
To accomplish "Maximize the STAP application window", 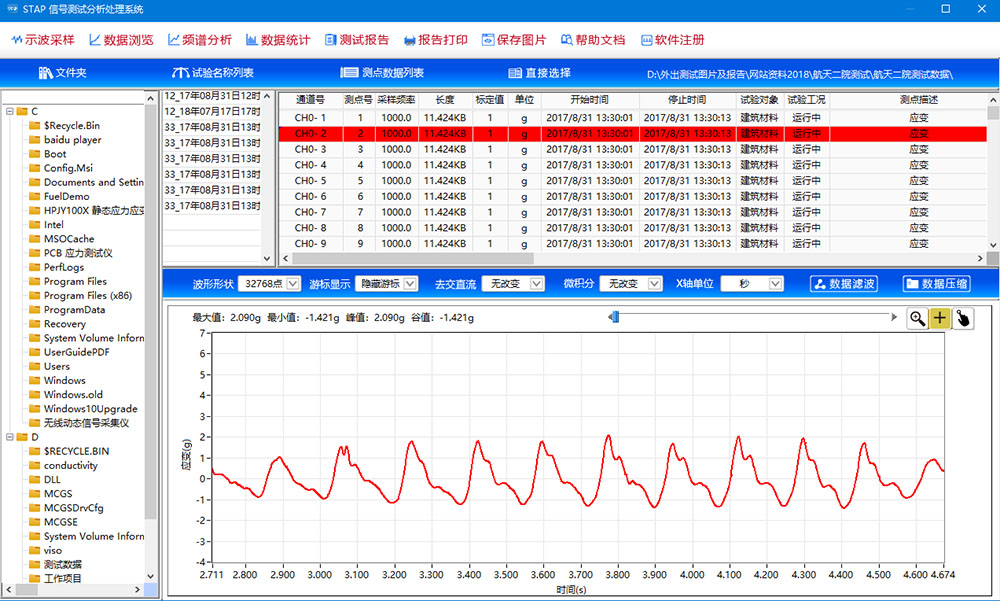I will tap(946, 9).
